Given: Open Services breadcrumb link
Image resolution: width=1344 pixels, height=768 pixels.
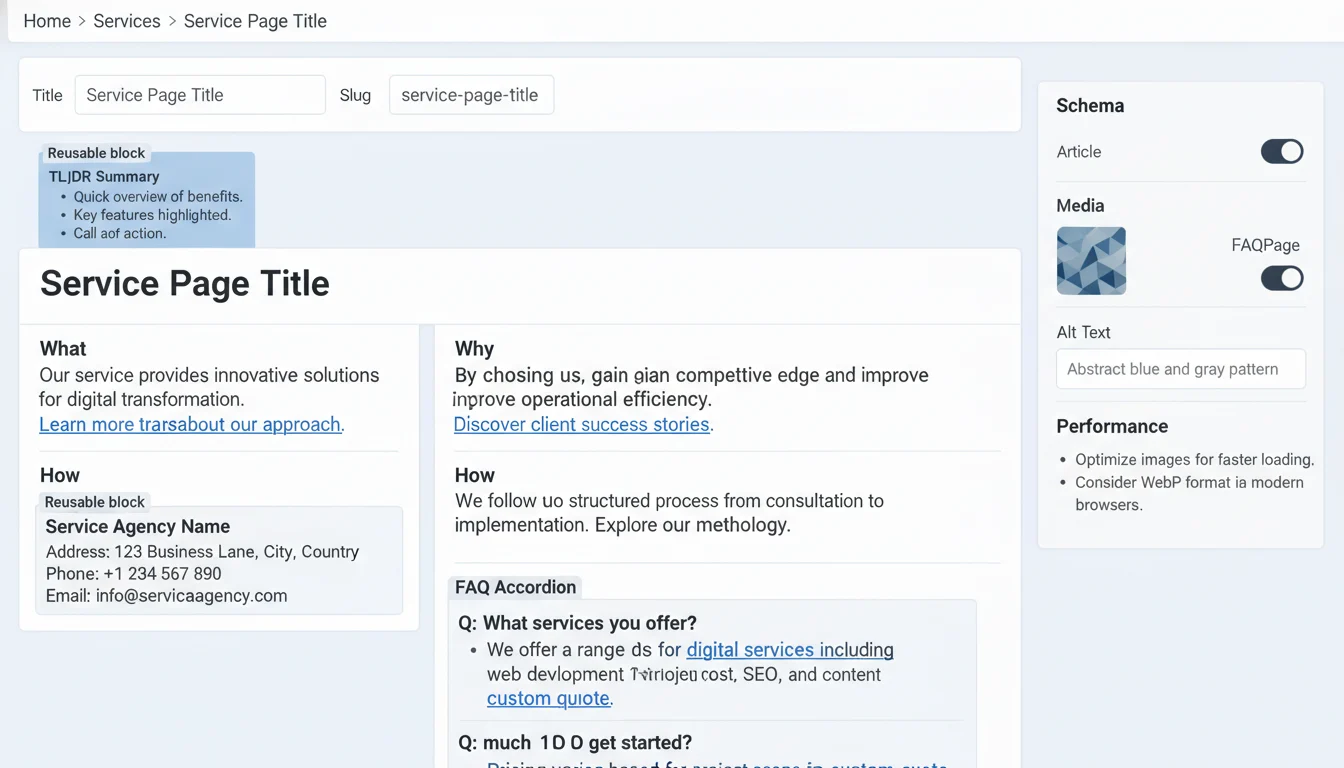Looking at the screenshot, I should point(127,21).
